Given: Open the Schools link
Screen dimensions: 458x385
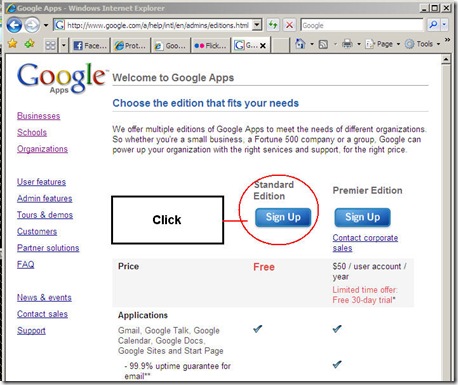Looking at the screenshot, I should tap(32, 132).
